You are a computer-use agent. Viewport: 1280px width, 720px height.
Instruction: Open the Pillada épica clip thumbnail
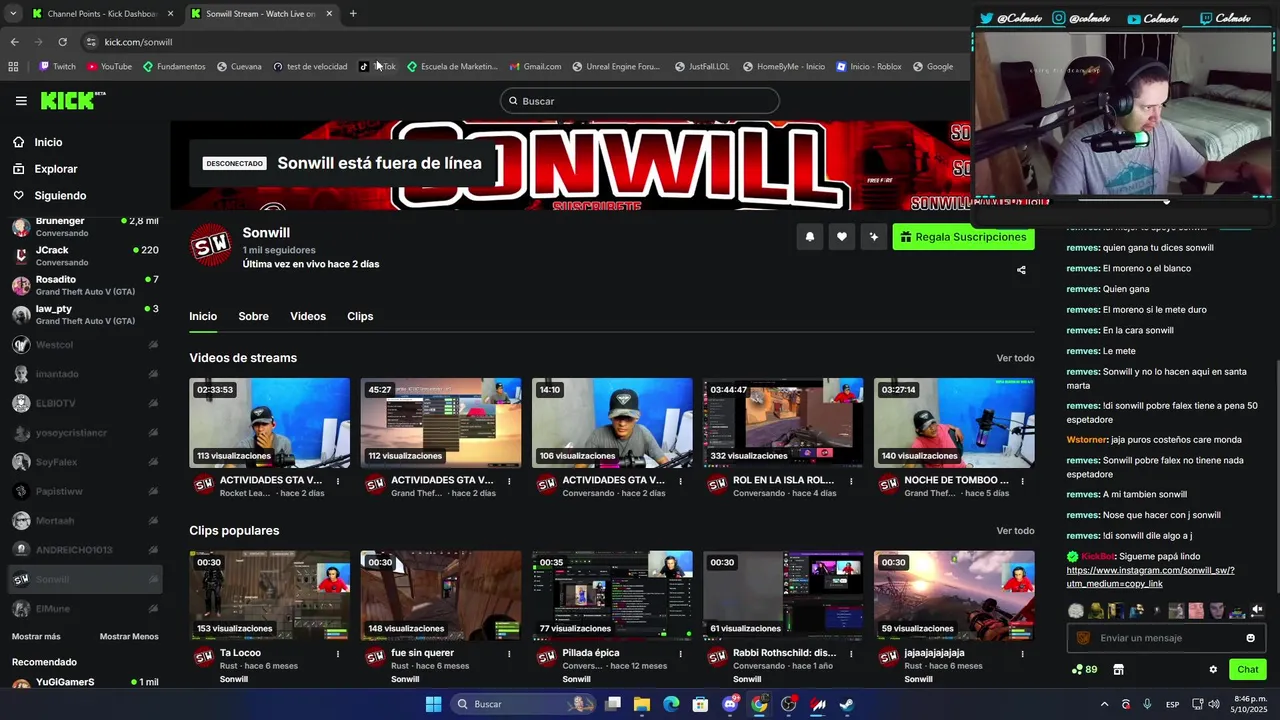(x=612, y=596)
